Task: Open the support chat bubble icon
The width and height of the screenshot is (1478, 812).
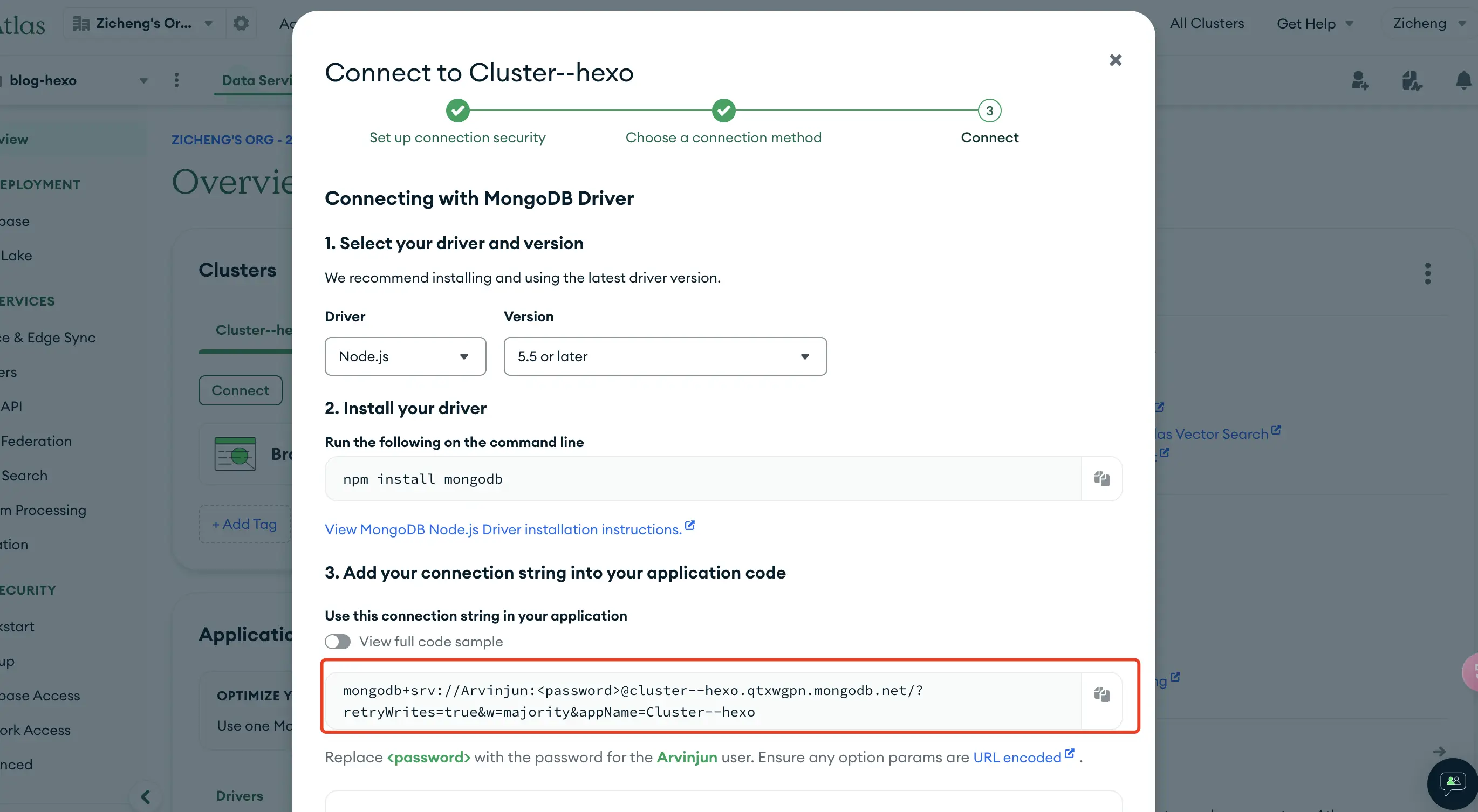Action: 1453,784
